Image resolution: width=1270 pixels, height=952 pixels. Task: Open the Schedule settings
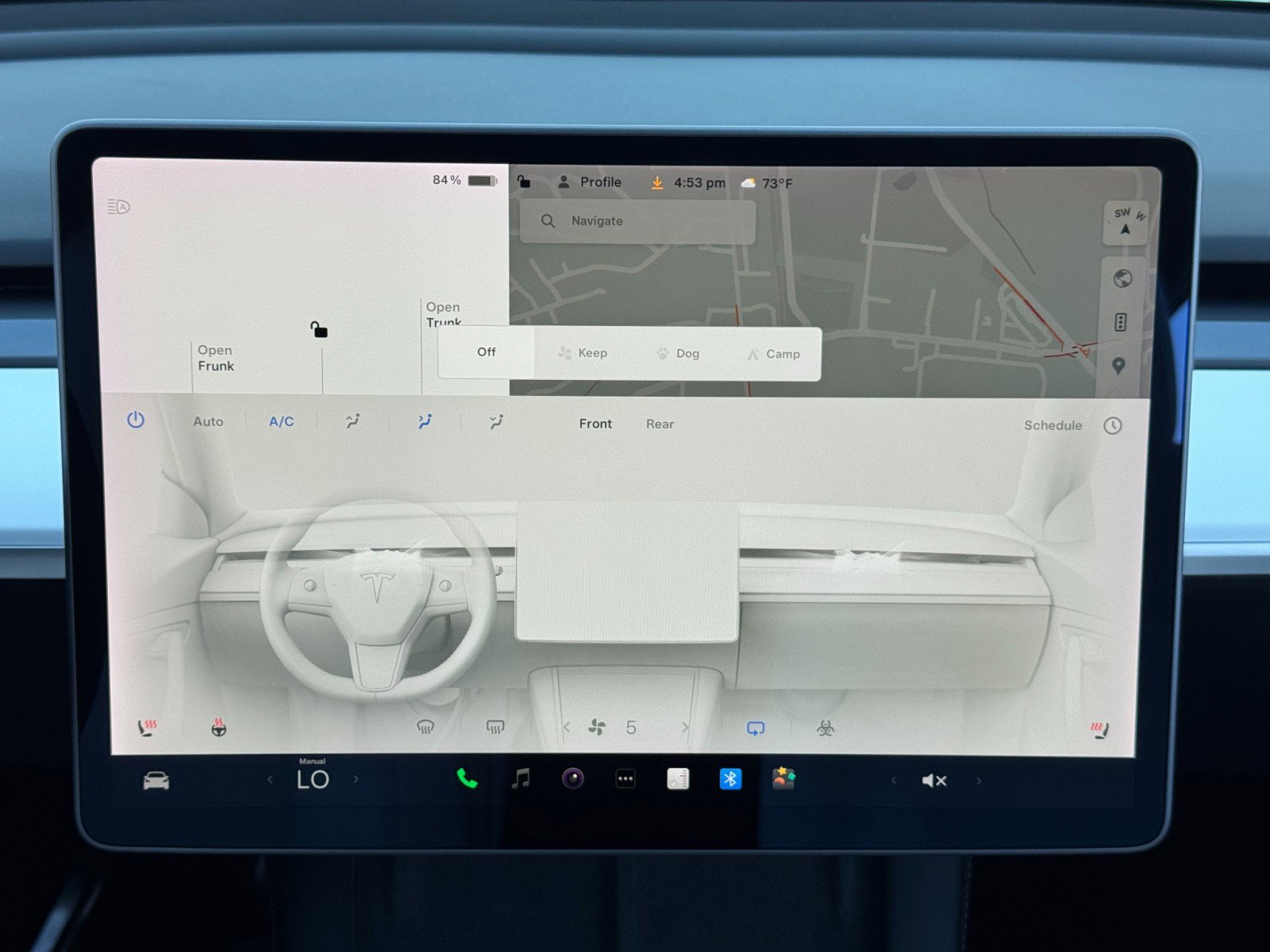1053,425
